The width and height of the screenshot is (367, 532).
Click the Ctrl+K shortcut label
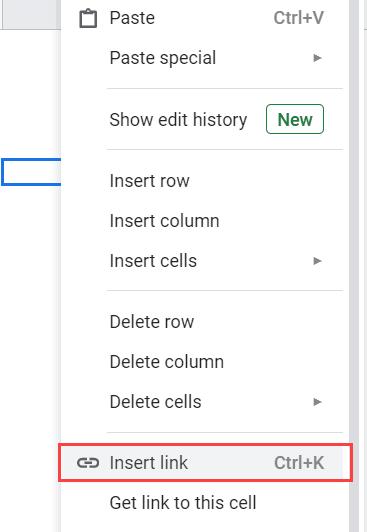click(299, 462)
